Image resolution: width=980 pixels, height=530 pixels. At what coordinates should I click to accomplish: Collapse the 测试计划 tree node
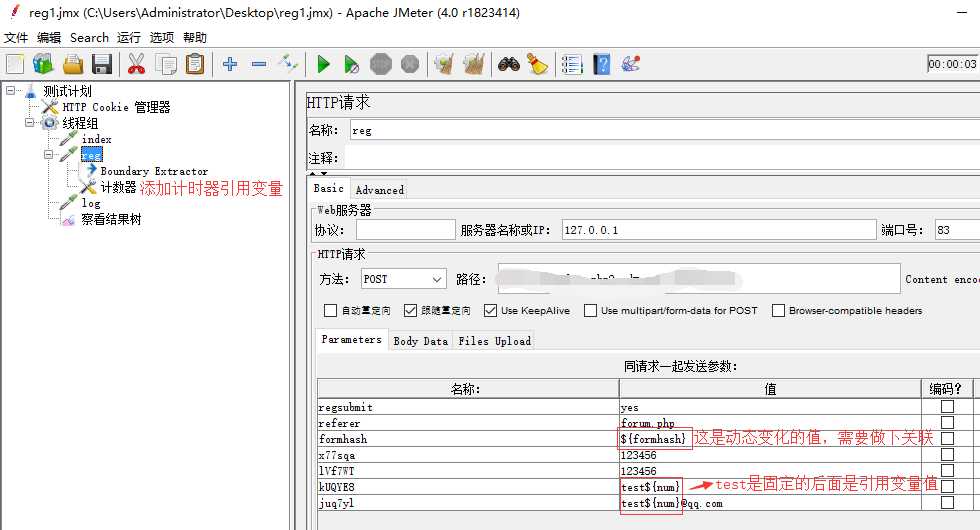coord(11,91)
